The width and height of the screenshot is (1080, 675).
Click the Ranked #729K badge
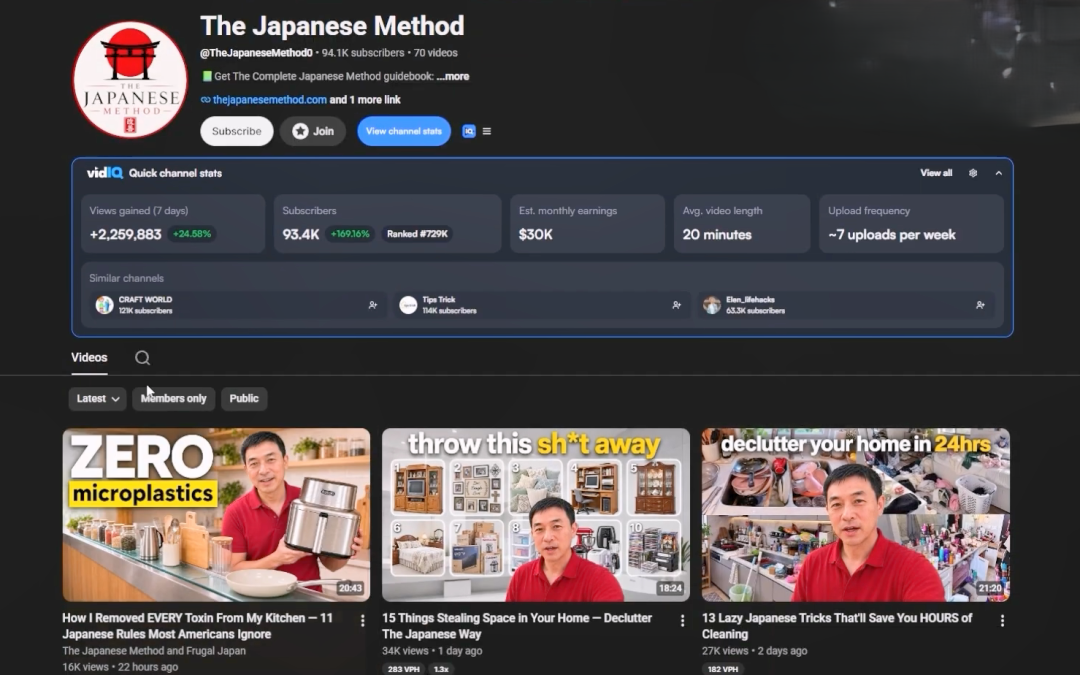417,234
